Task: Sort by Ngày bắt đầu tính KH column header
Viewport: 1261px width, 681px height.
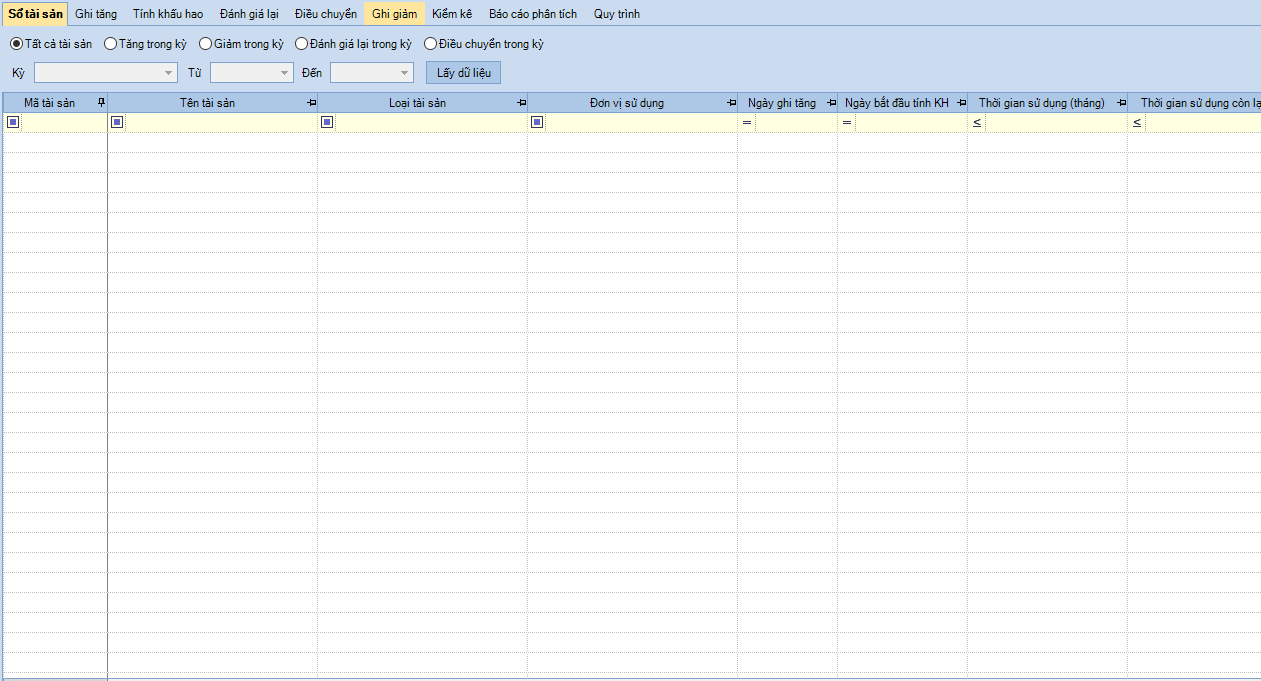Action: pyautogui.click(x=896, y=103)
